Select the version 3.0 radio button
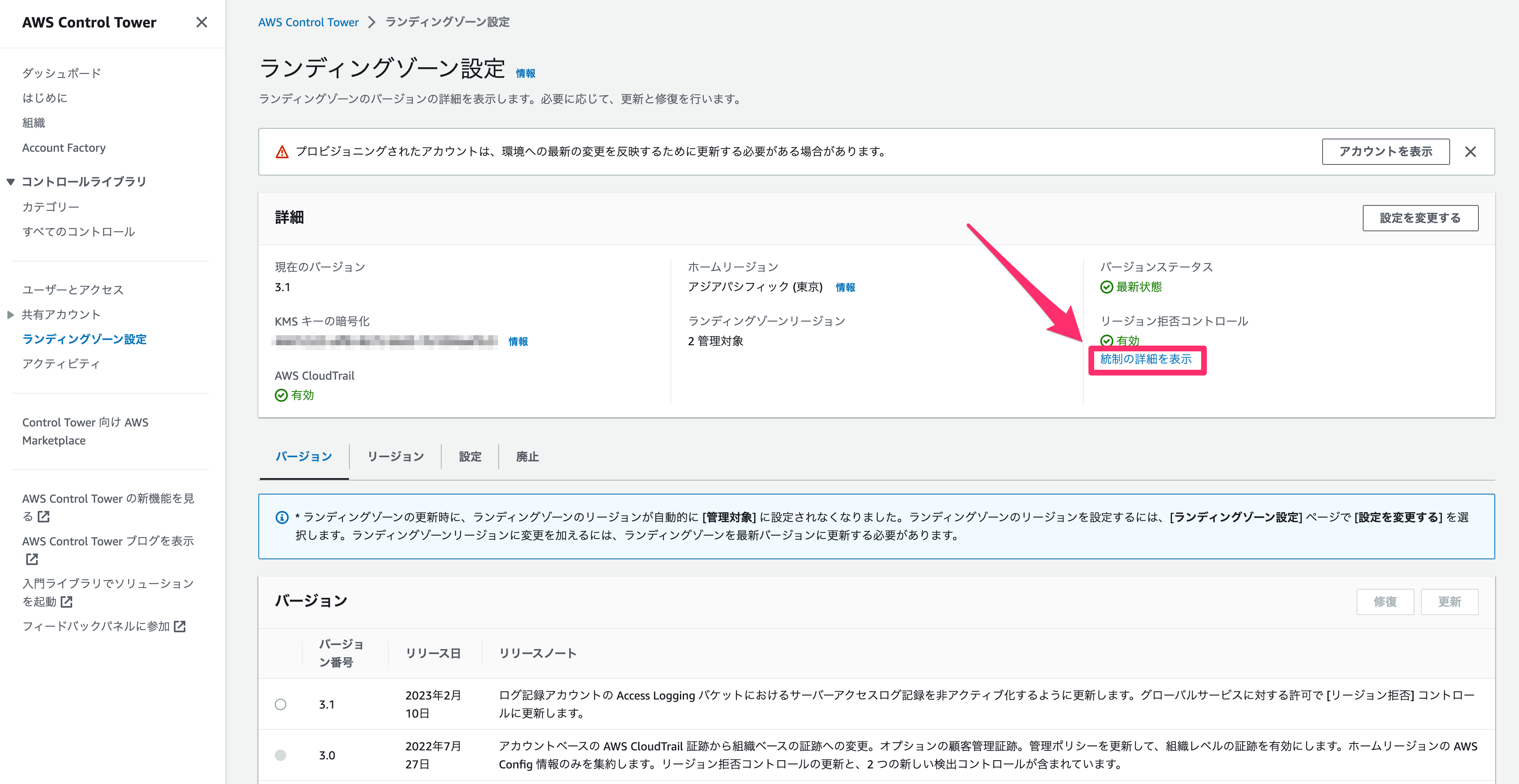The width and height of the screenshot is (1519, 784). (x=281, y=755)
